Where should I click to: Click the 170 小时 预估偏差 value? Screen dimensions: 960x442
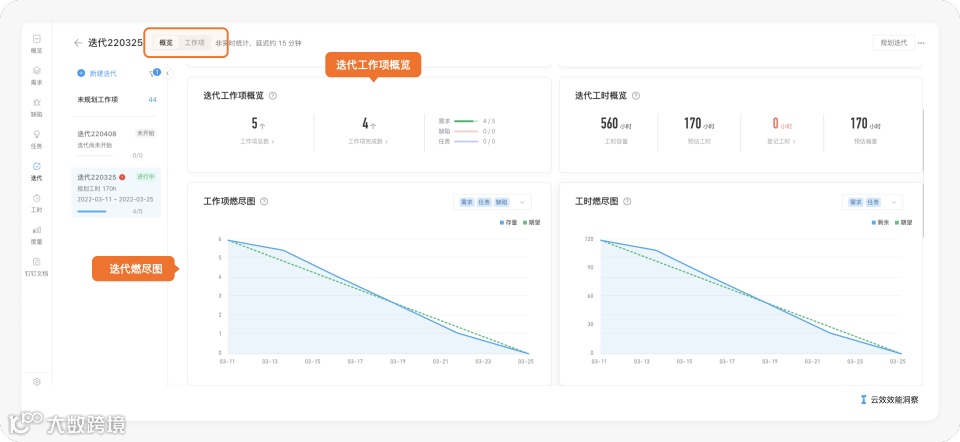[865, 124]
